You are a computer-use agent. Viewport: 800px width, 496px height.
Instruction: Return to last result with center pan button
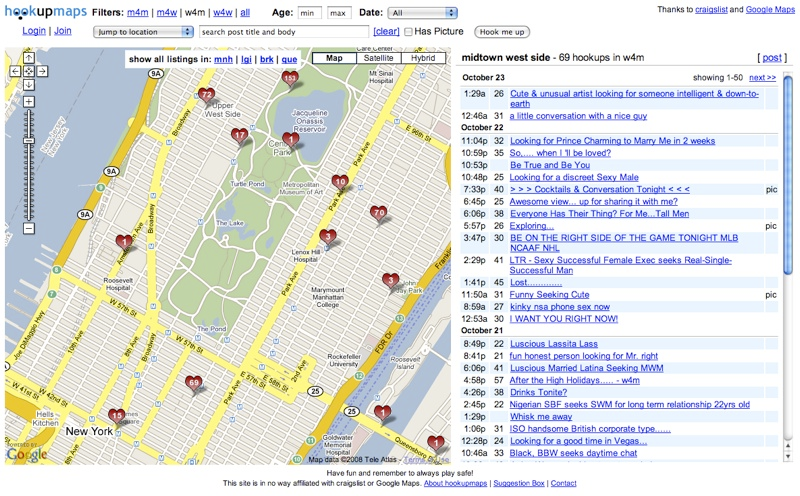(29, 71)
